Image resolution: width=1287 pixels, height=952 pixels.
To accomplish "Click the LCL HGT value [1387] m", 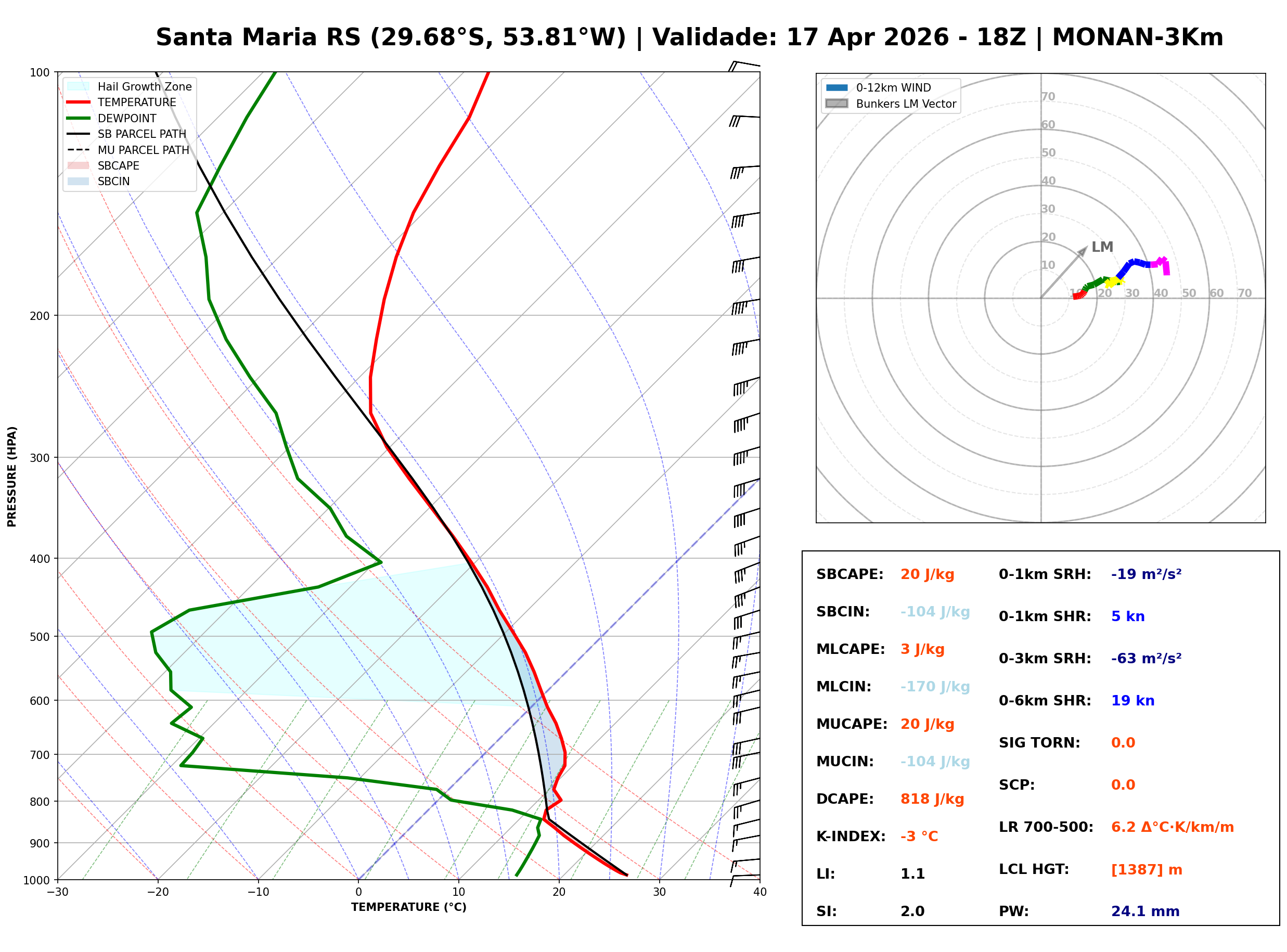I will (x=1147, y=870).
